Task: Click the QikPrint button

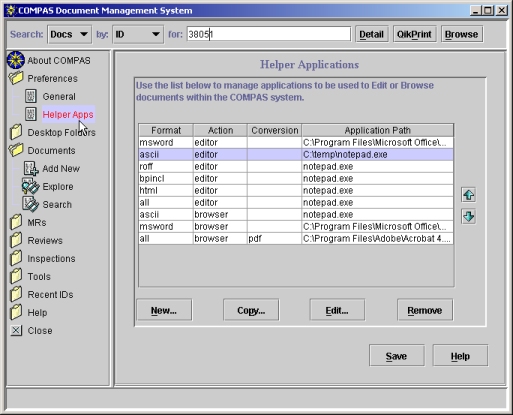Action: (414, 34)
